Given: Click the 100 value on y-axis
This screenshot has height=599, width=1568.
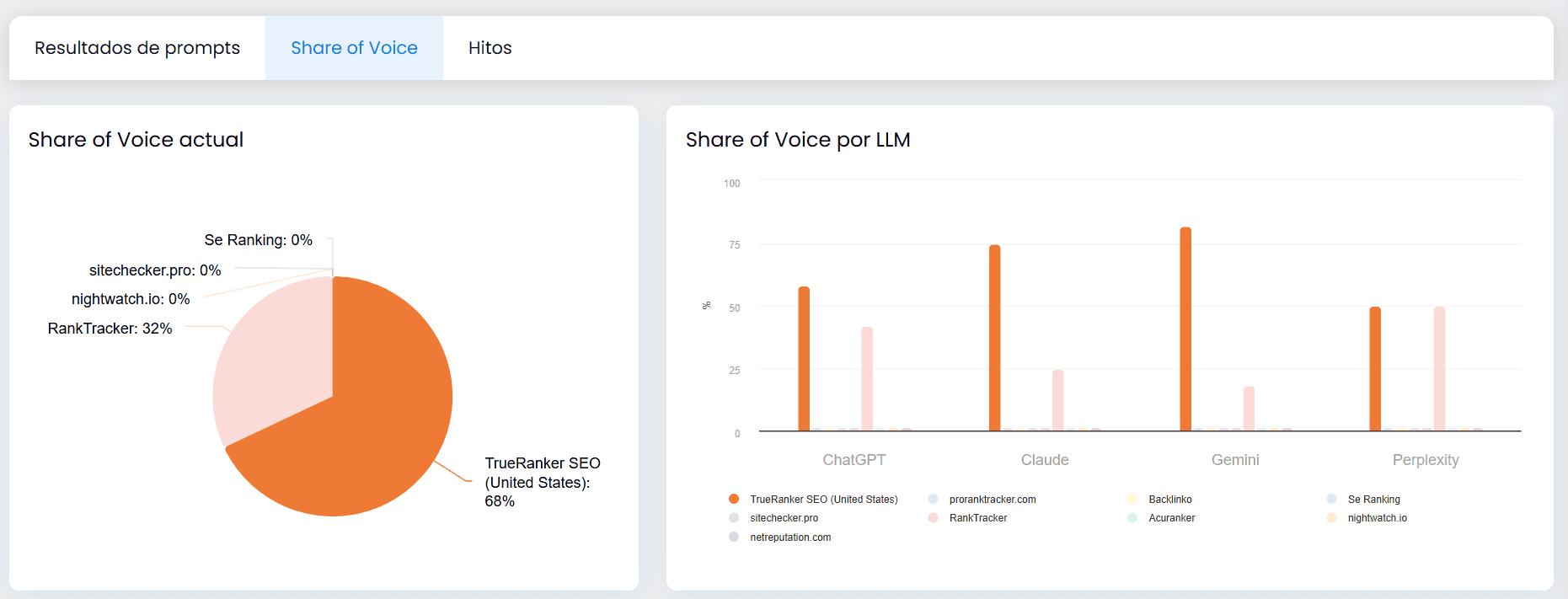Looking at the screenshot, I should point(732,183).
